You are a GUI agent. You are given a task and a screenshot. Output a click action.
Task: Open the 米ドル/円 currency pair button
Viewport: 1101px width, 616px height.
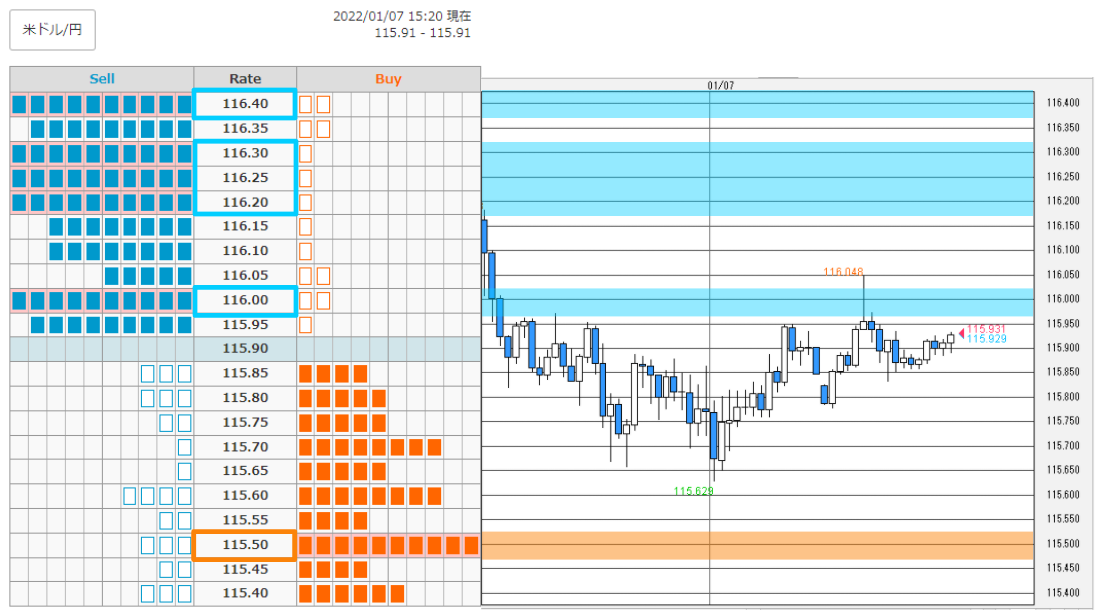tap(53, 30)
